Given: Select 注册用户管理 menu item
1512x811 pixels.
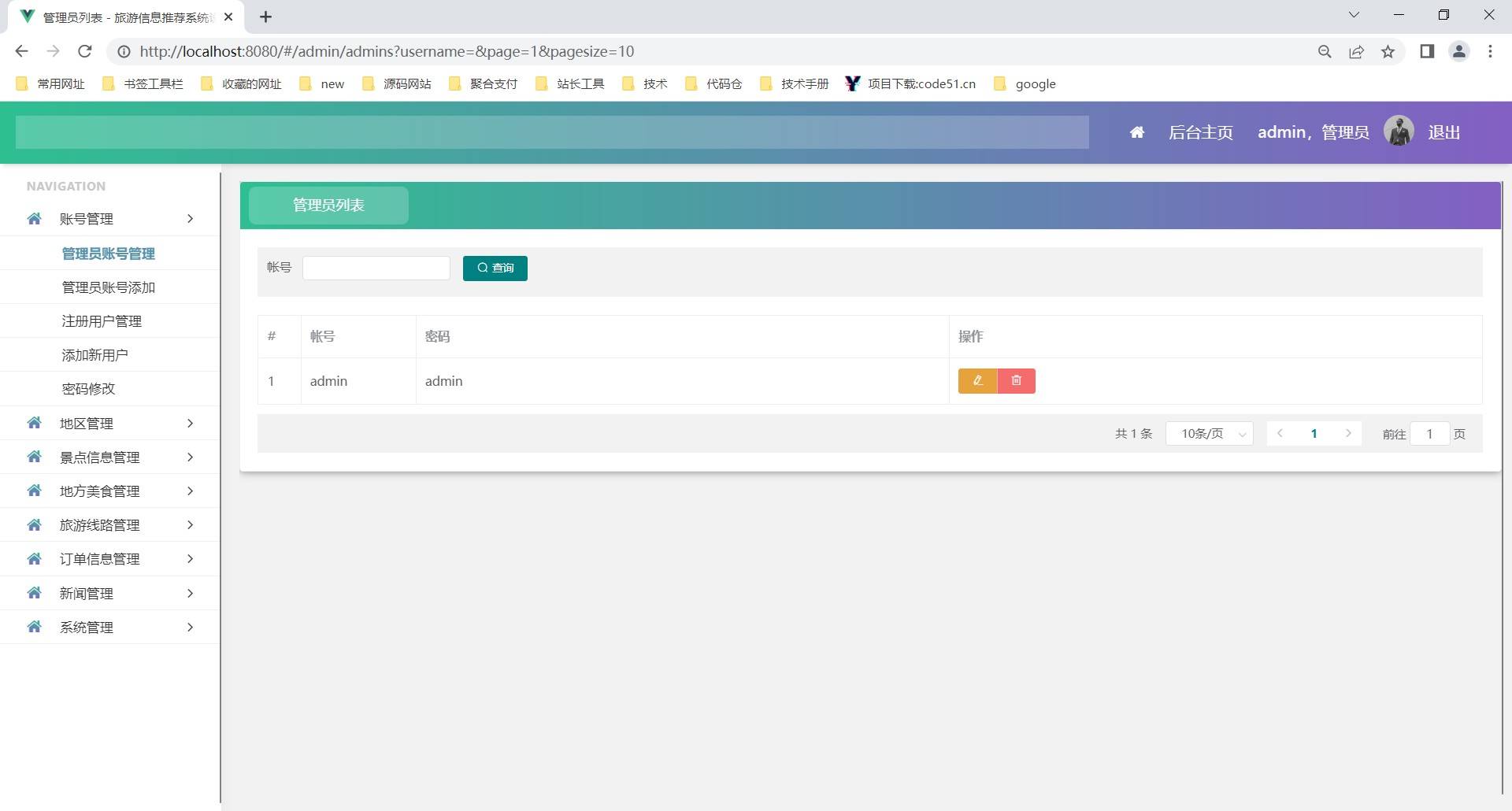Looking at the screenshot, I should [x=102, y=321].
